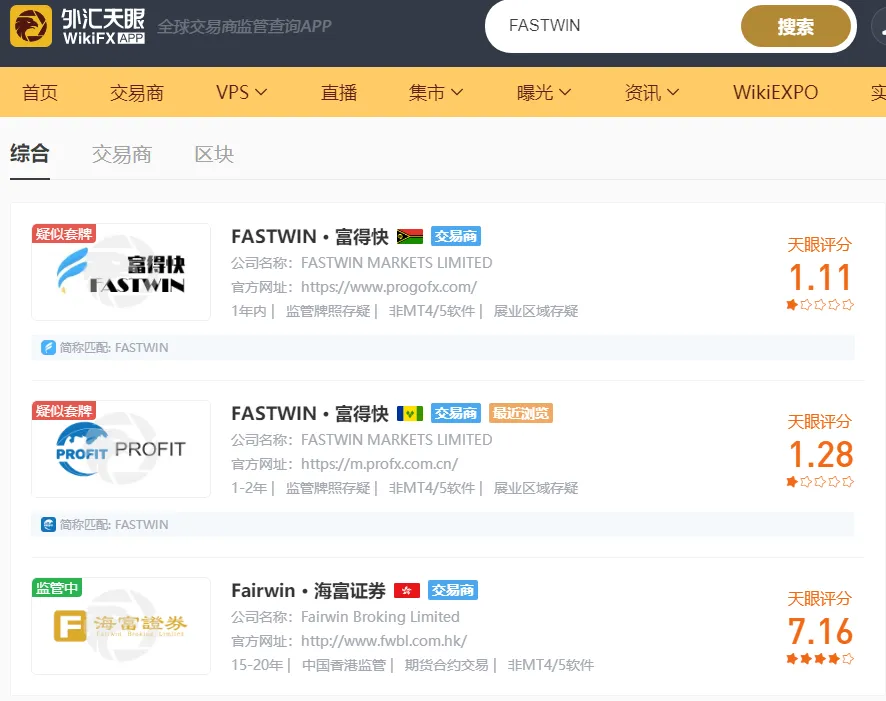Click the 1.11 rating score
The image size is (886, 701).
820,277
